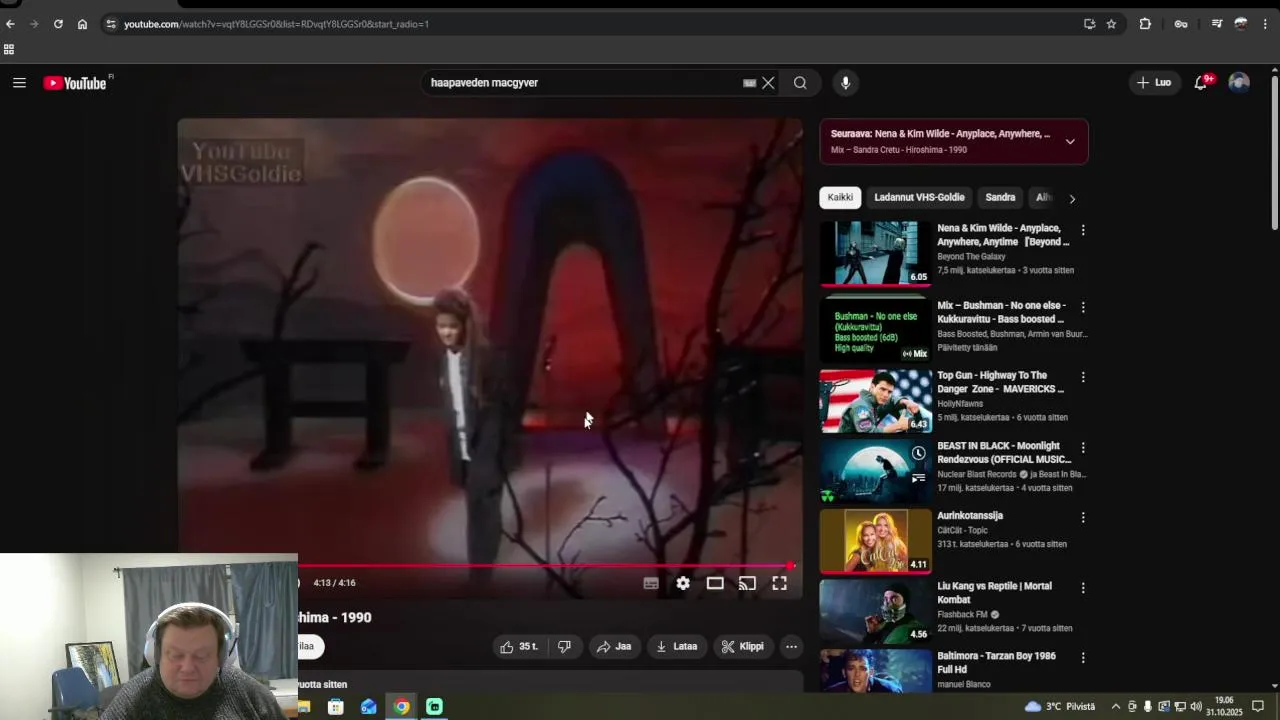Clear the search text with the X icon
Image resolution: width=1280 pixels, height=720 pixels.
point(768,83)
